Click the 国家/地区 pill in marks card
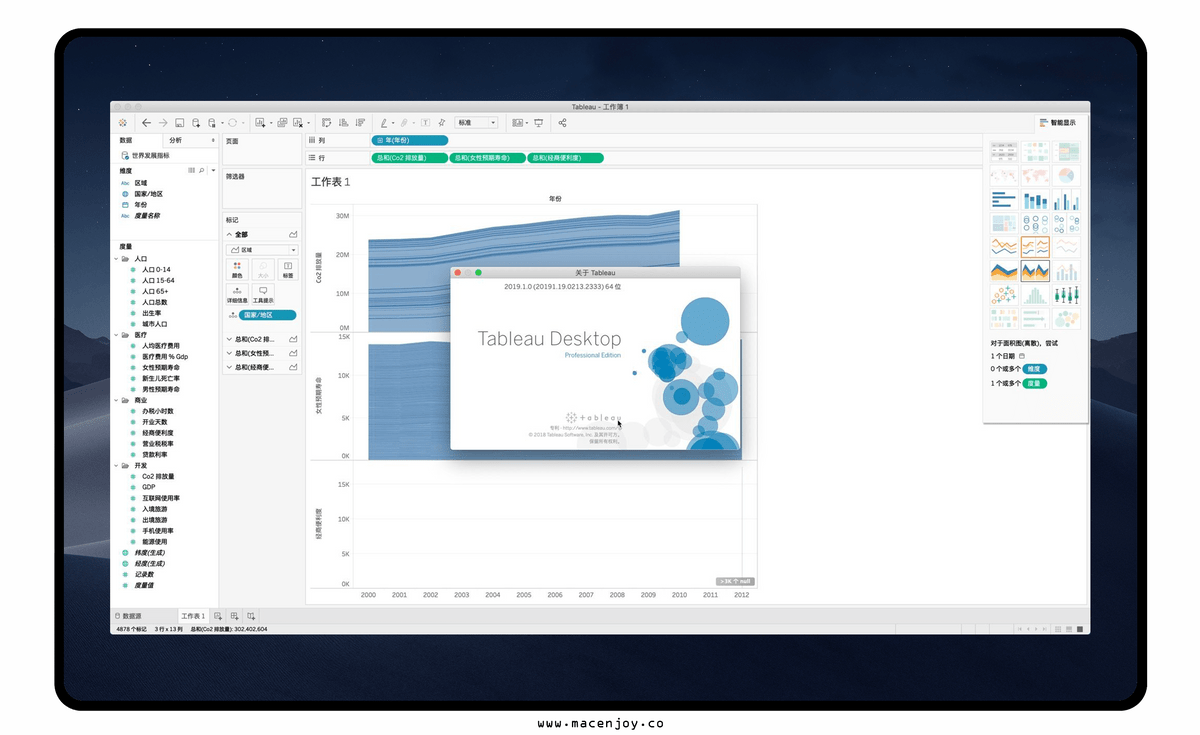1200x735 pixels. point(267,315)
